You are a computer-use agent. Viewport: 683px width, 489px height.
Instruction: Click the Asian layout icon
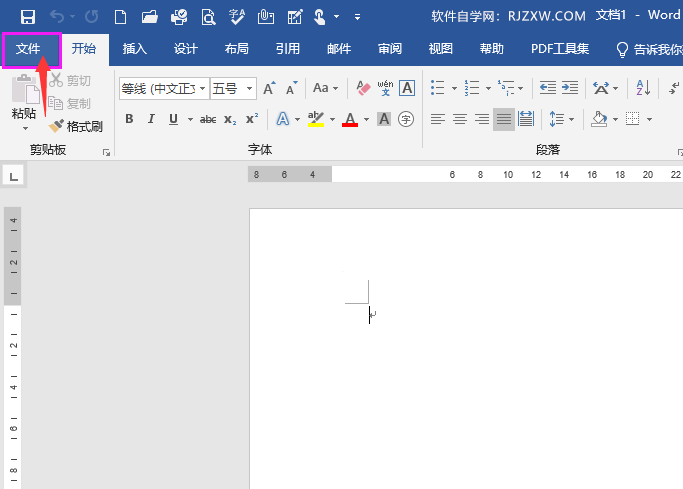601,88
